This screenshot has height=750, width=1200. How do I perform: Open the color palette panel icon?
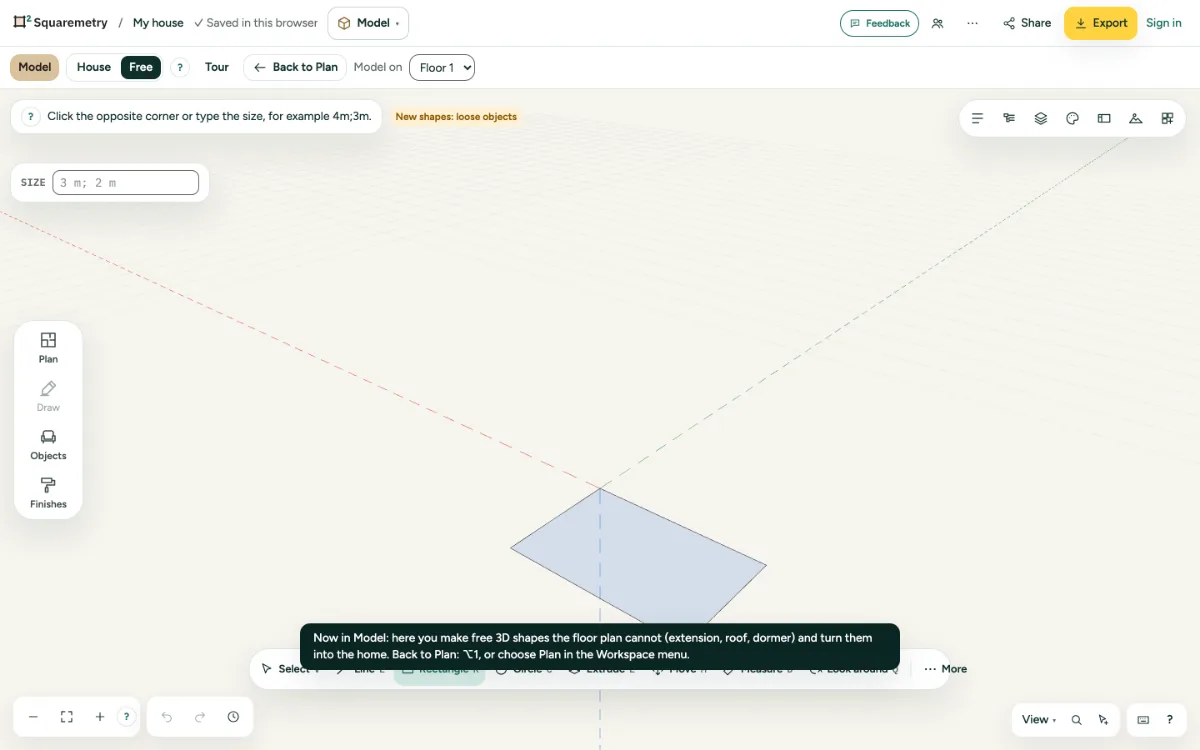(1072, 118)
